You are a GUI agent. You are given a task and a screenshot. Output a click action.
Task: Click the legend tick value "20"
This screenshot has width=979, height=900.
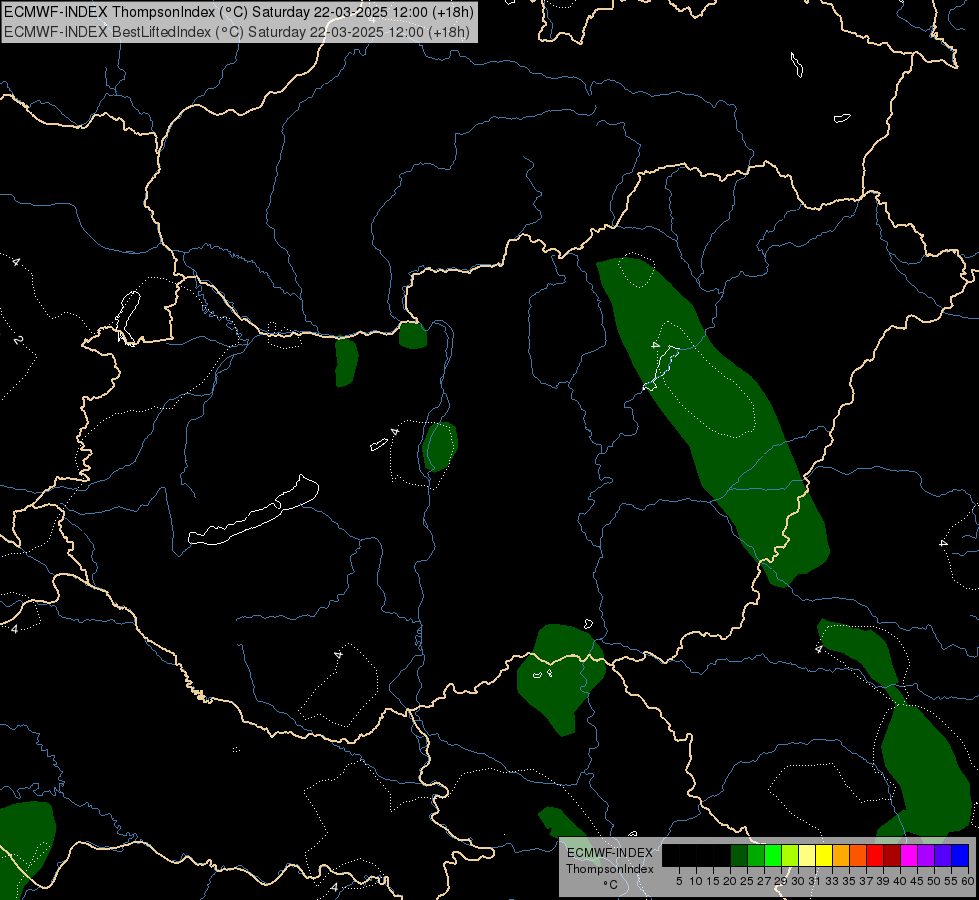point(730,881)
